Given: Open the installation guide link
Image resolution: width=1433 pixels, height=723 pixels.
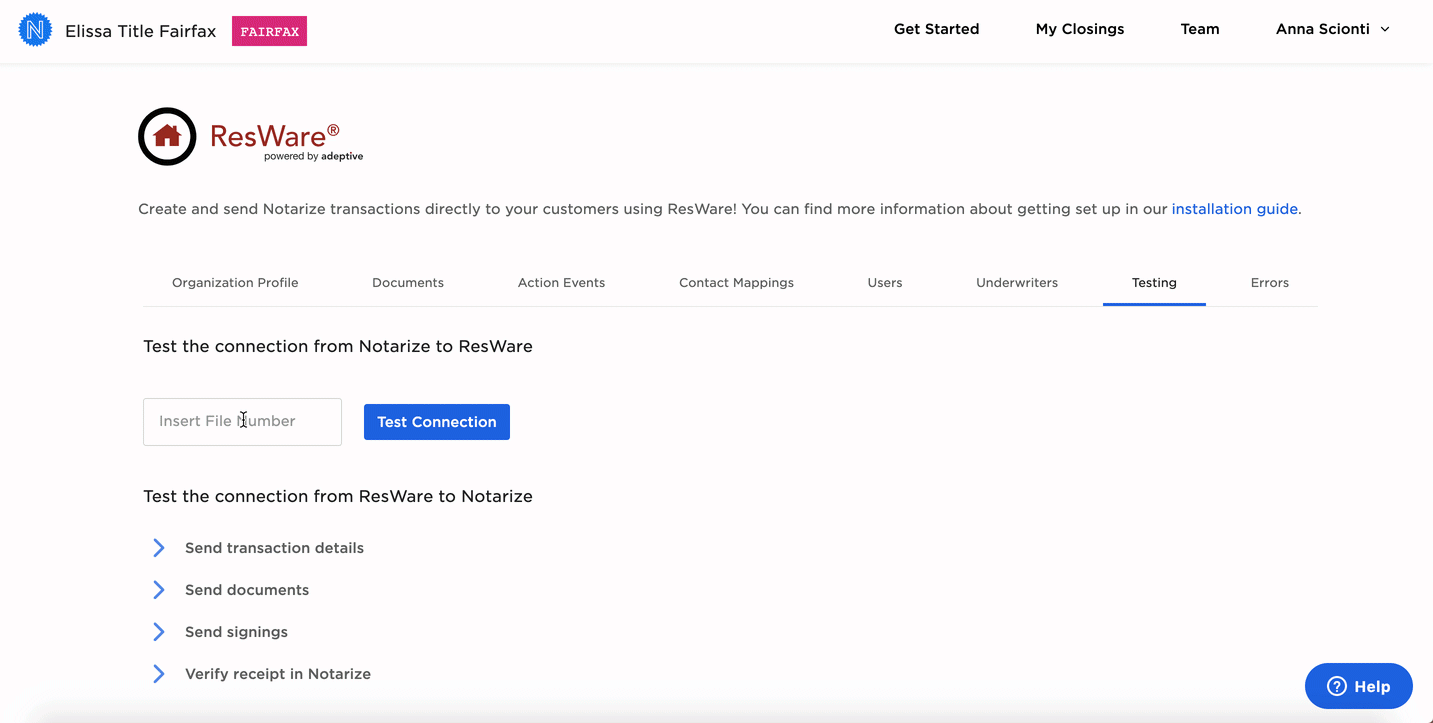Looking at the screenshot, I should pos(1235,209).
